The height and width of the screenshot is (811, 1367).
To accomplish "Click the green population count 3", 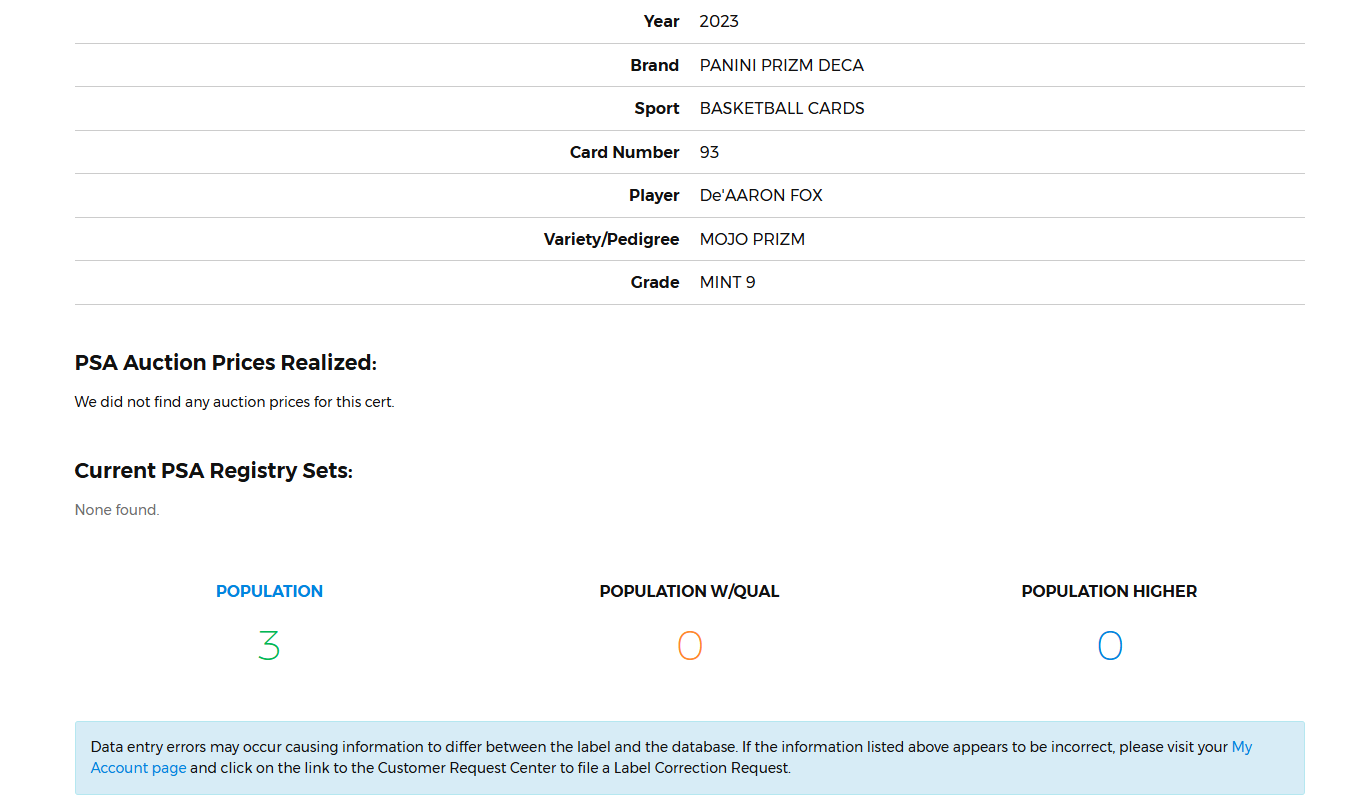I will coord(269,646).
